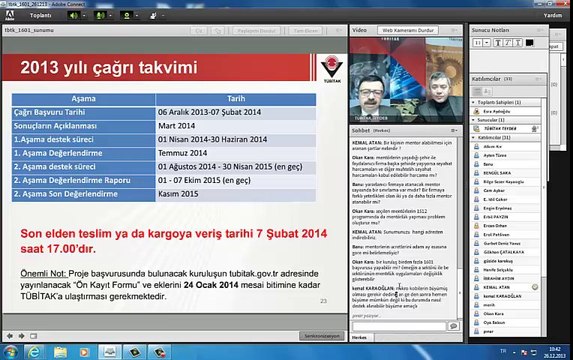Go to previous slide arrow
This screenshot has height=360, width=573.
click(x=10, y=336)
